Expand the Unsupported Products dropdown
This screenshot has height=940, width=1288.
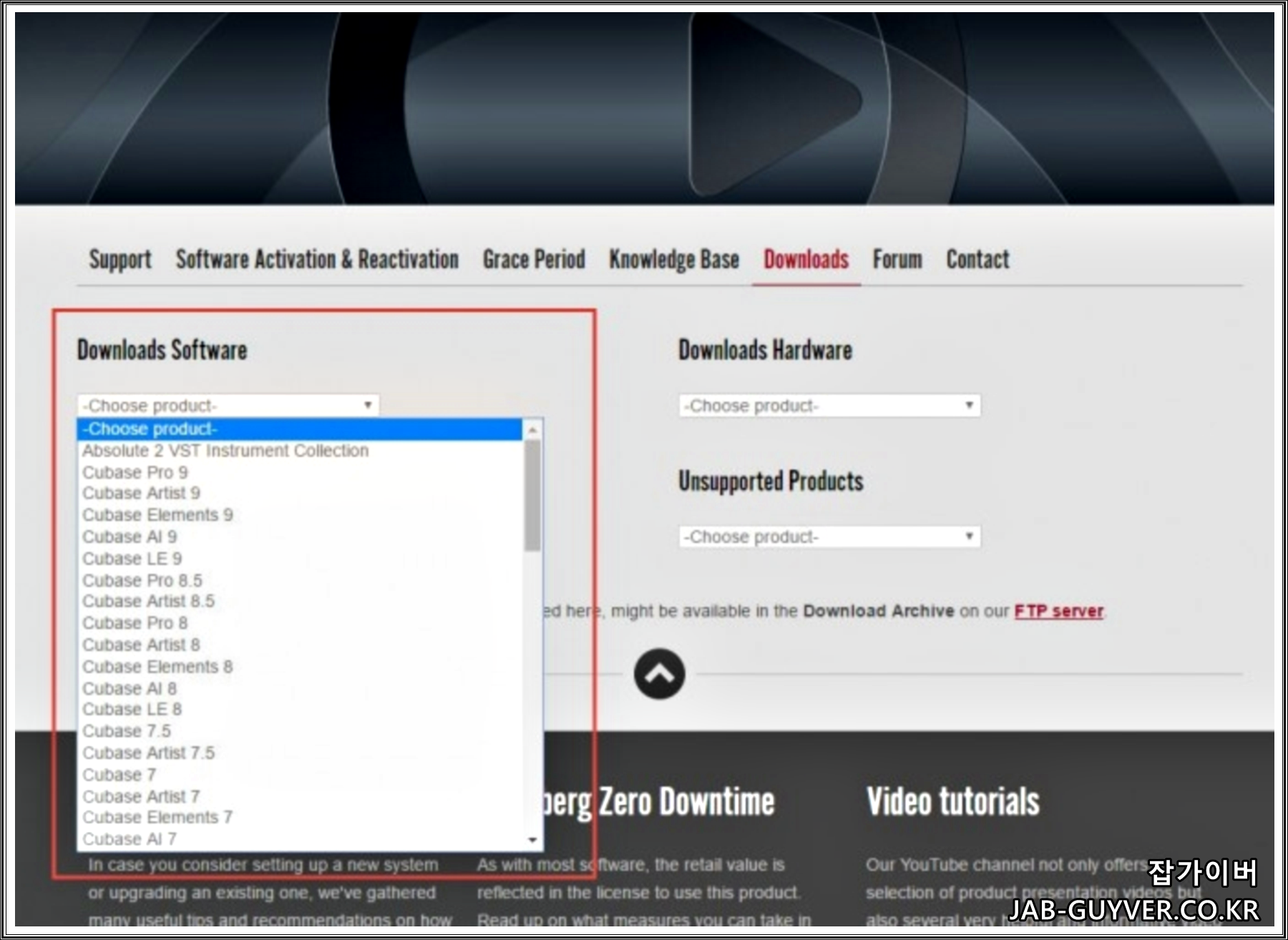(829, 537)
